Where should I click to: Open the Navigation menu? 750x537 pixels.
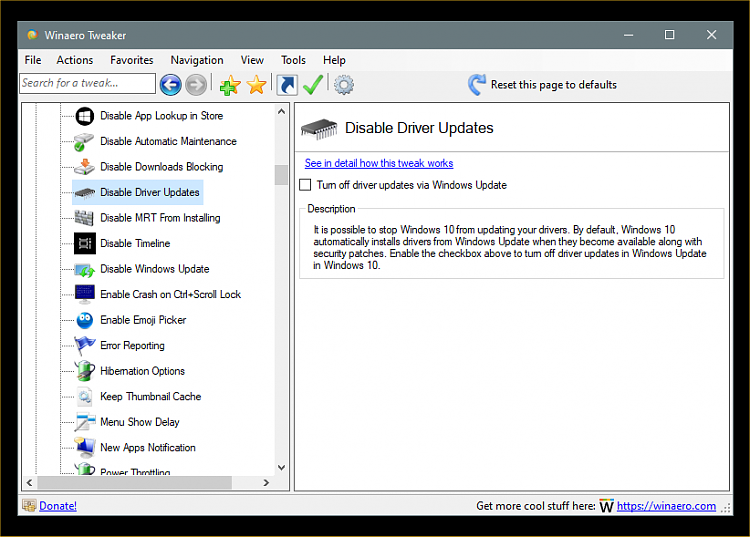197,60
